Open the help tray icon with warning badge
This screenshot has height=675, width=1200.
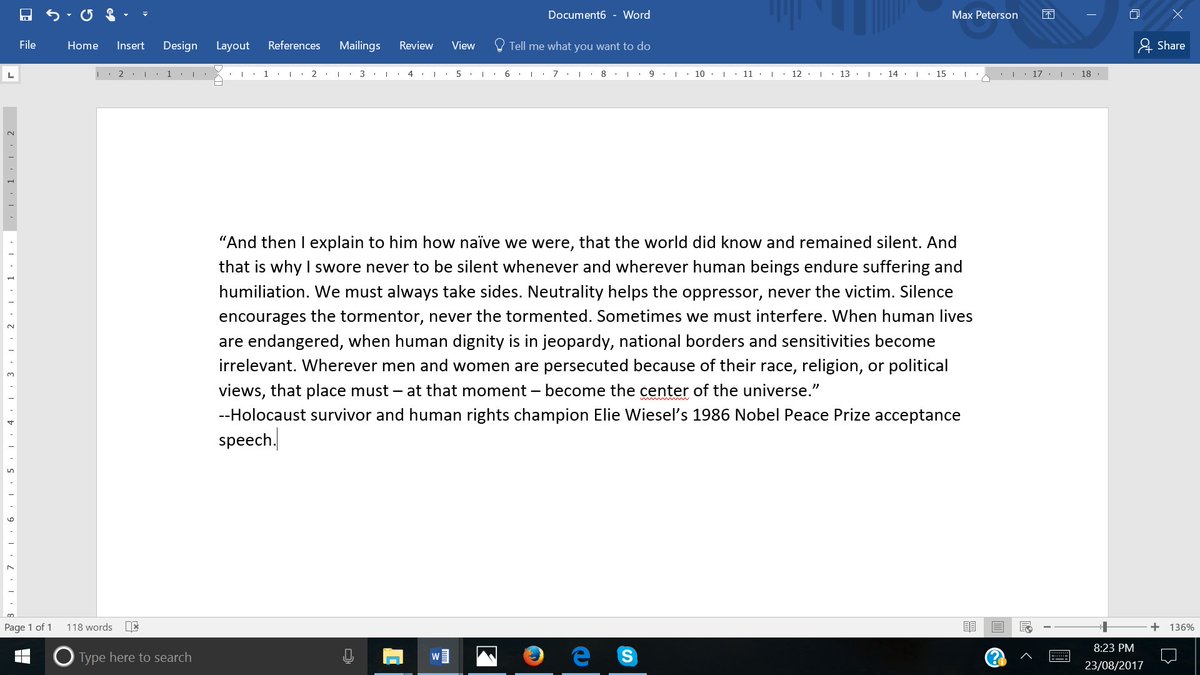tap(995, 657)
